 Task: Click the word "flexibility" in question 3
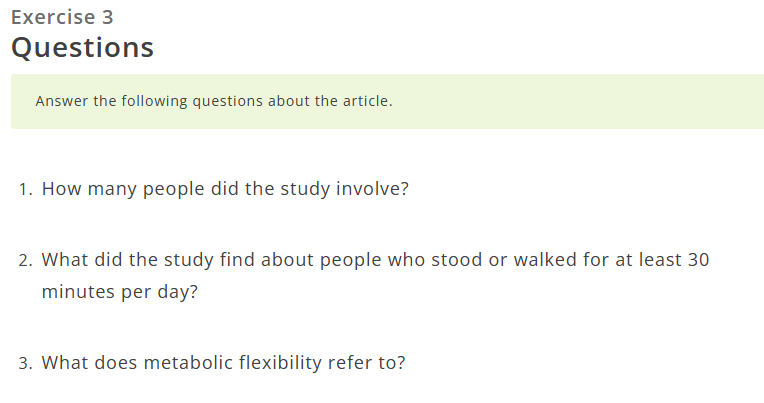coord(280,362)
